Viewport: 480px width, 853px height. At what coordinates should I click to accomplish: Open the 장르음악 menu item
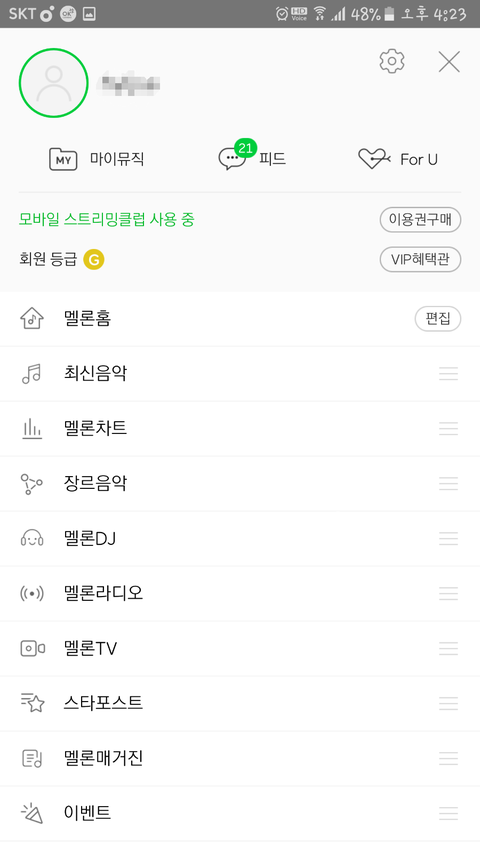click(240, 484)
